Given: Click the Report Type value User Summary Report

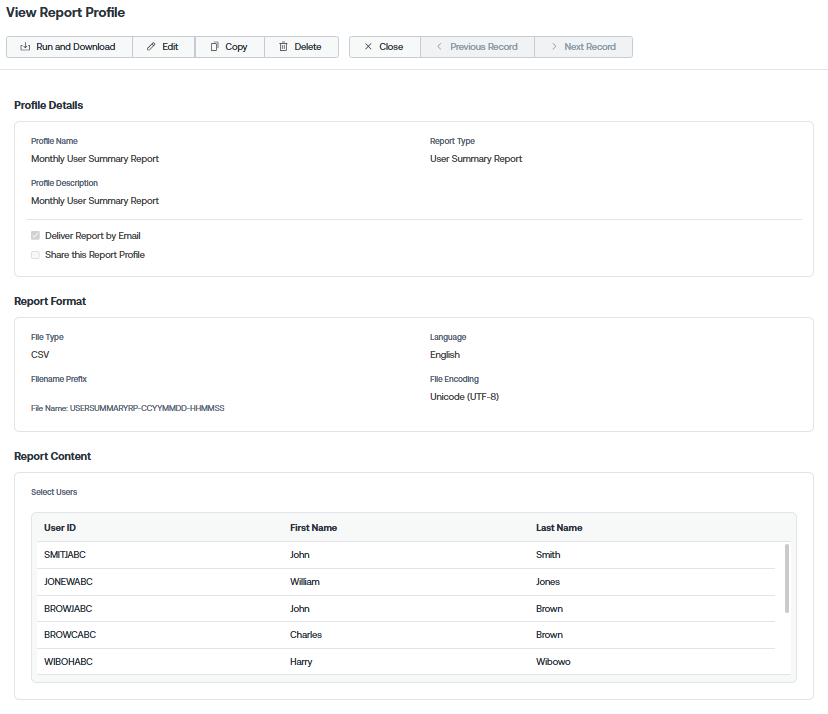Looking at the screenshot, I should click(x=476, y=159).
